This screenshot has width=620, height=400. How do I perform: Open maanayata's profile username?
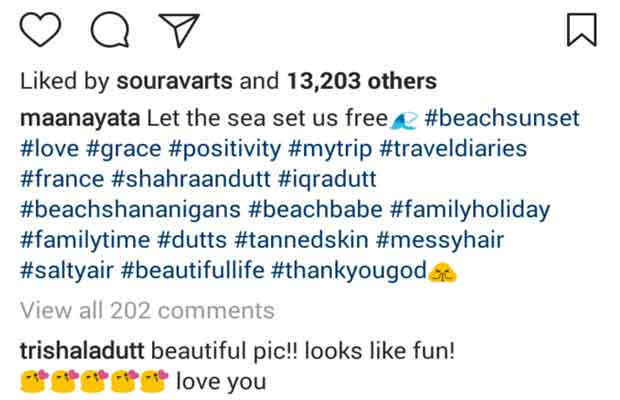[x=78, y=119]
